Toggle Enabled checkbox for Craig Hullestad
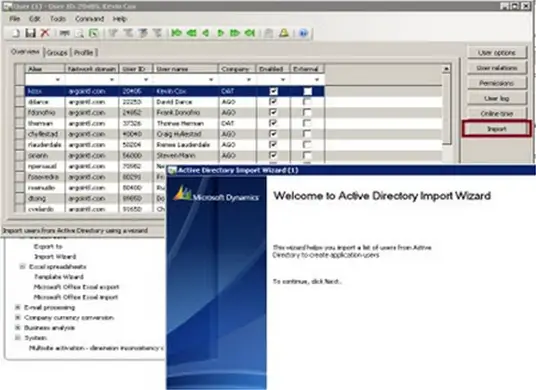The image size is (536, 390). 273,134
